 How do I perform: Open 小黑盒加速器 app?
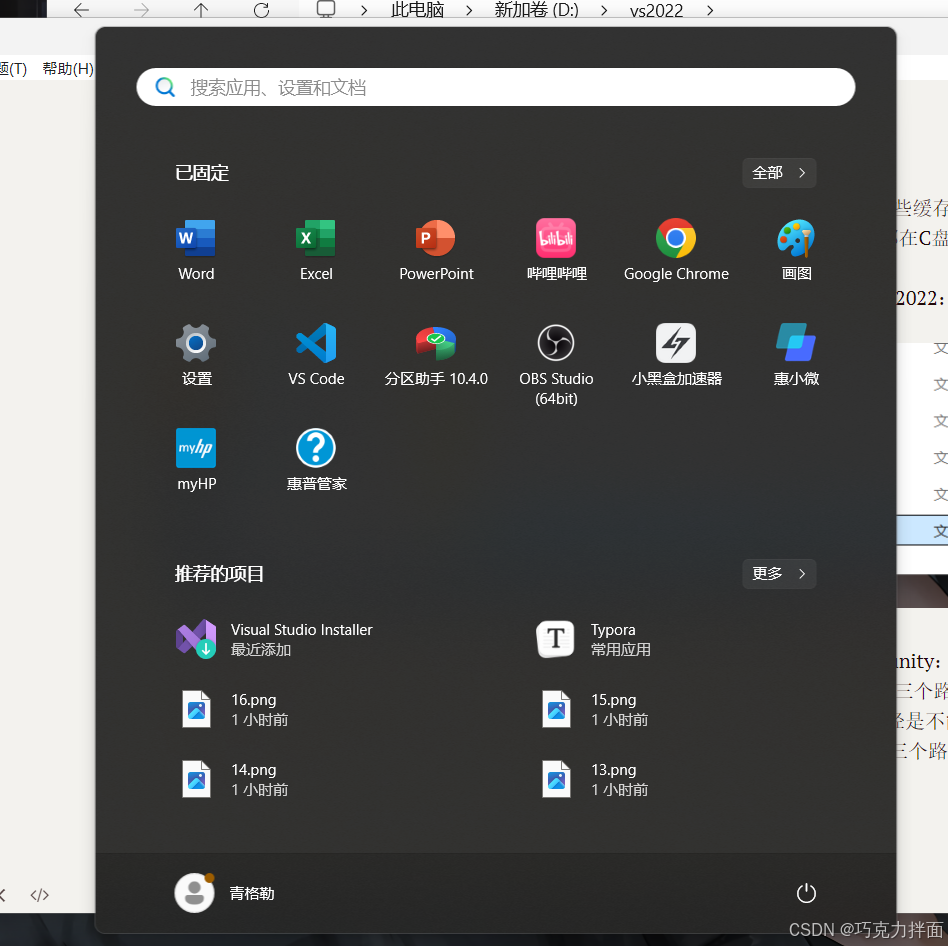(x=676, y=355)
